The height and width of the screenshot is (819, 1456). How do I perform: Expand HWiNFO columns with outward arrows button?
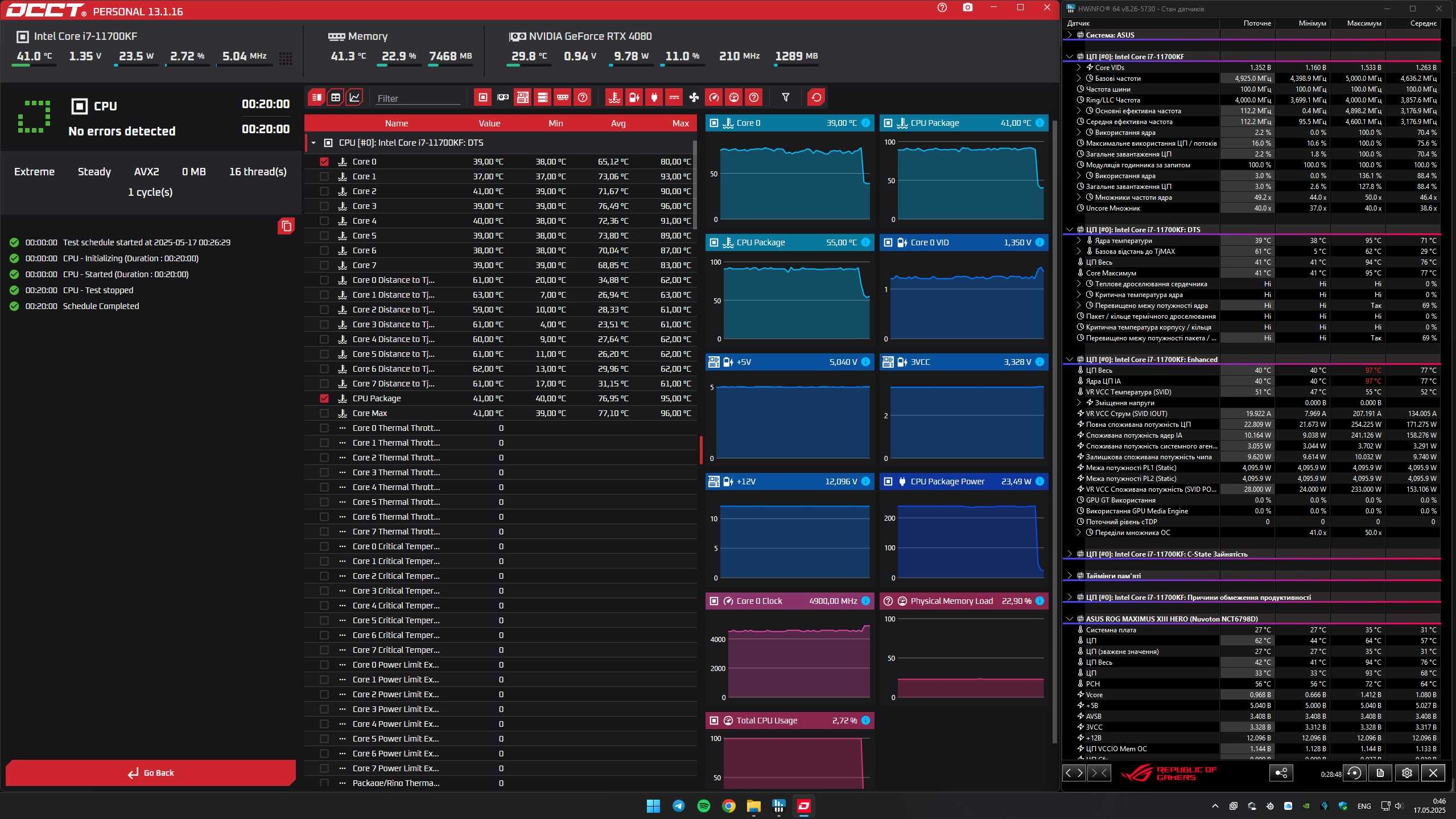1074,773
